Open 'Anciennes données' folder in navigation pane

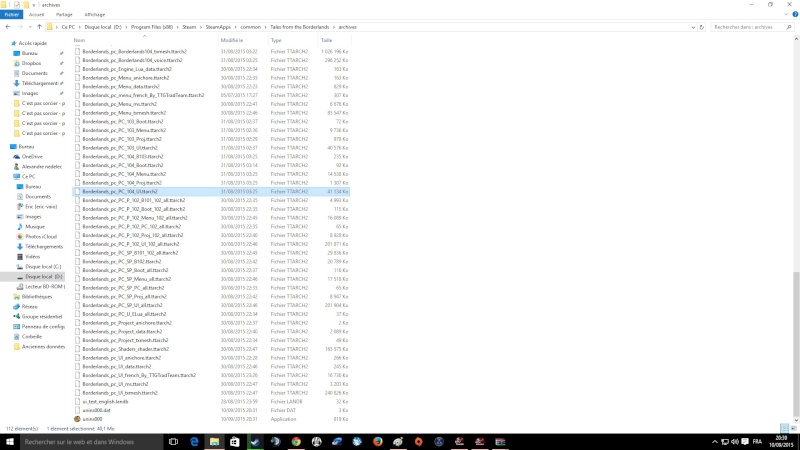pyautogui.click(x=43, y=347)
